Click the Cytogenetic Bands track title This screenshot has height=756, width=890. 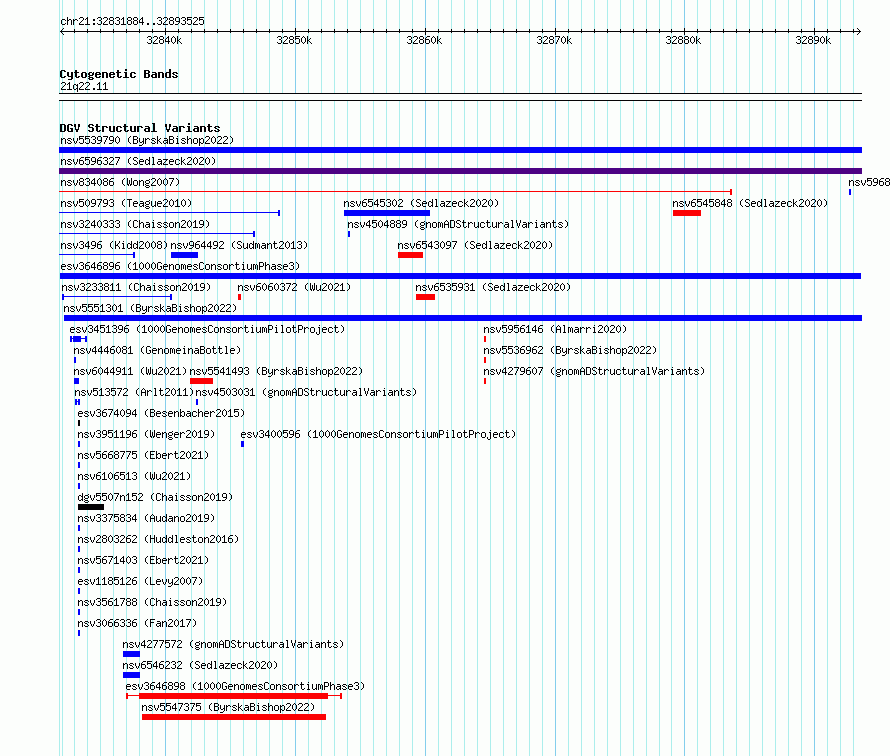click(x=119, y=74)
